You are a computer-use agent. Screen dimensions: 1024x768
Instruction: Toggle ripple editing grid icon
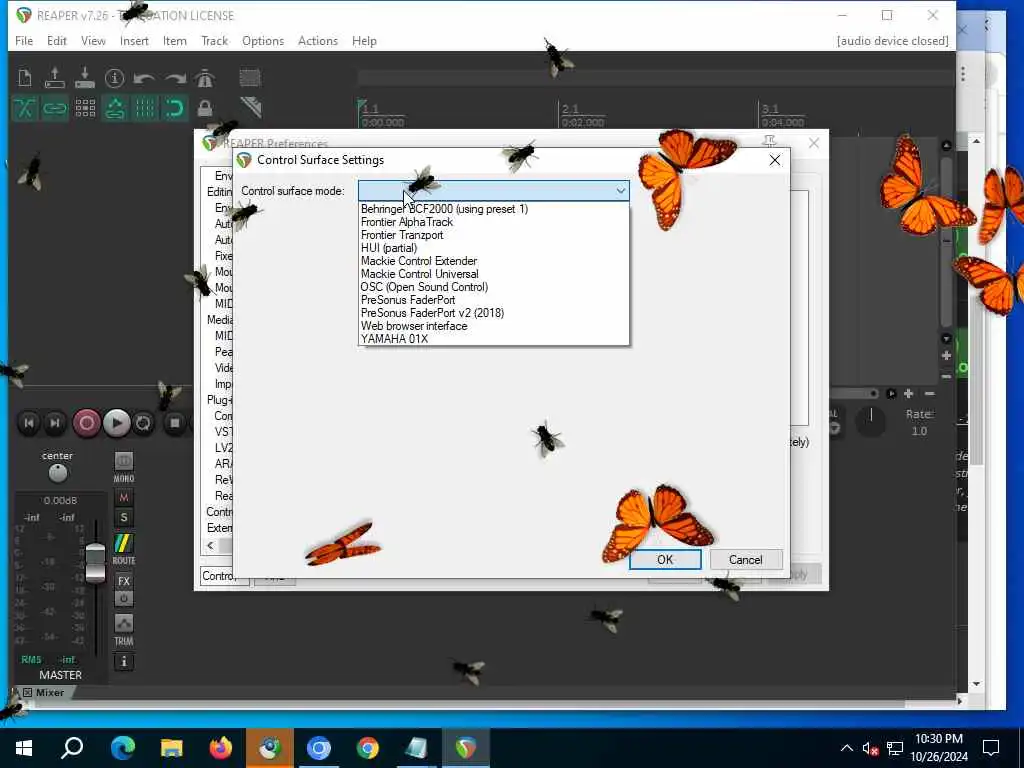point(85,108)
